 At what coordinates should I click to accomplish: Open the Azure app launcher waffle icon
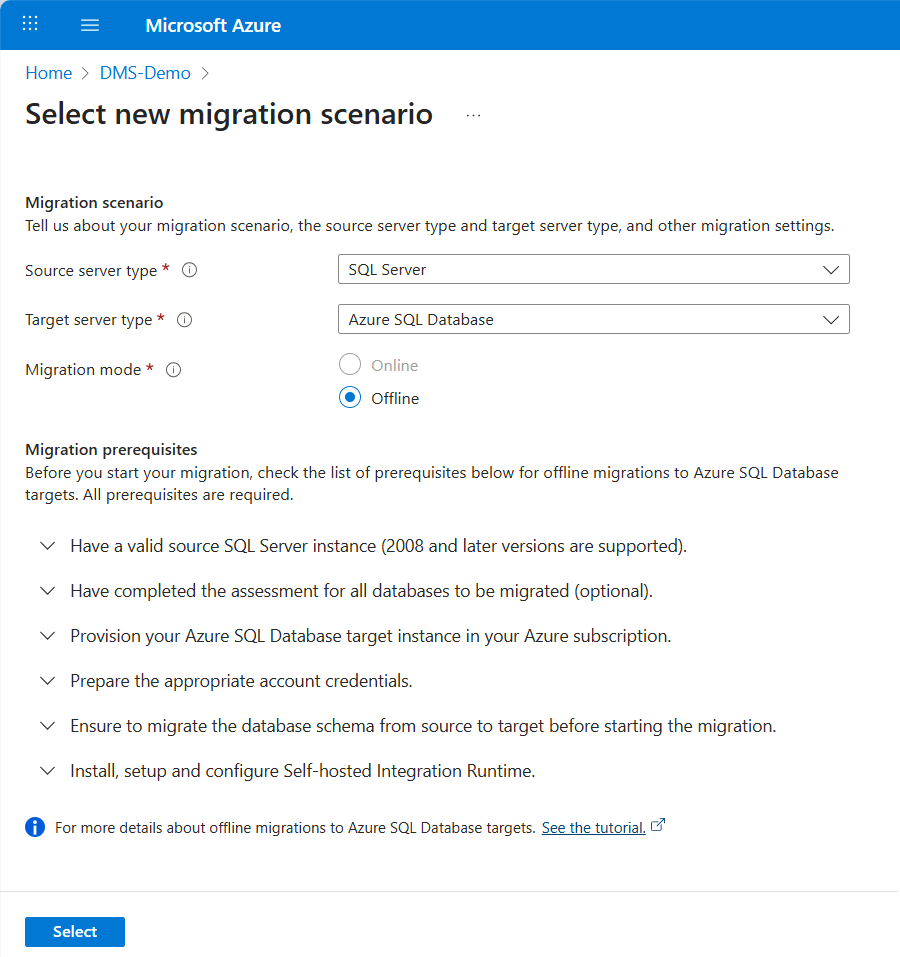point(29,24)
